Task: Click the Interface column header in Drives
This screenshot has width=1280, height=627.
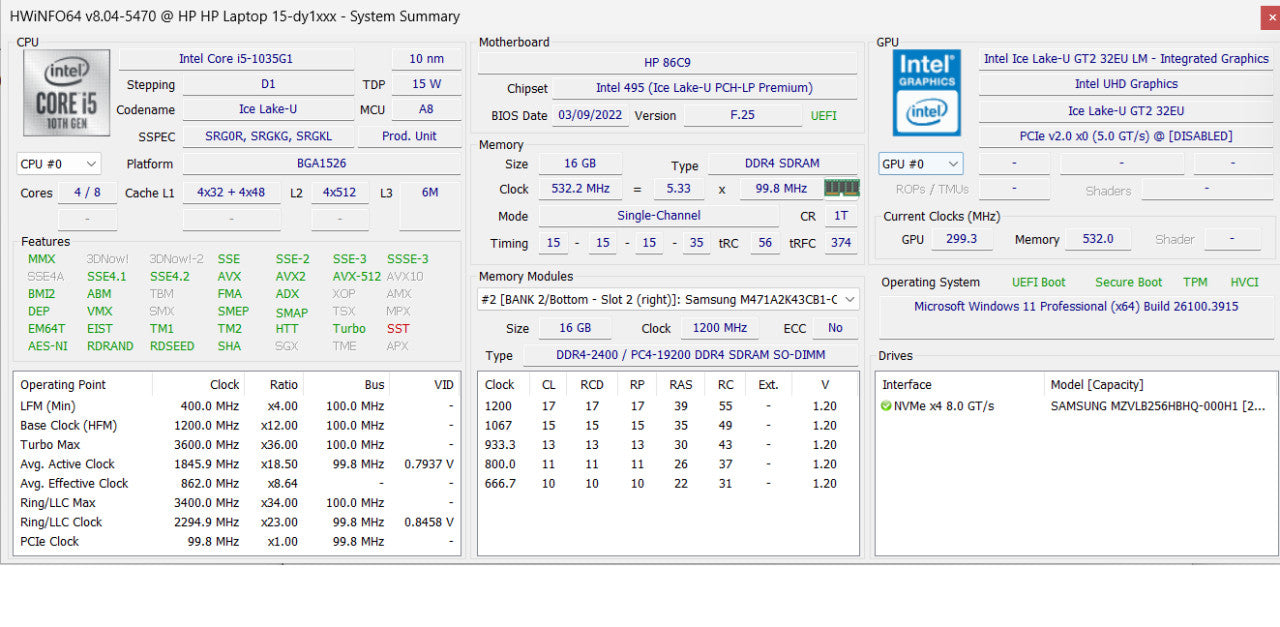Action: [961, 384]
